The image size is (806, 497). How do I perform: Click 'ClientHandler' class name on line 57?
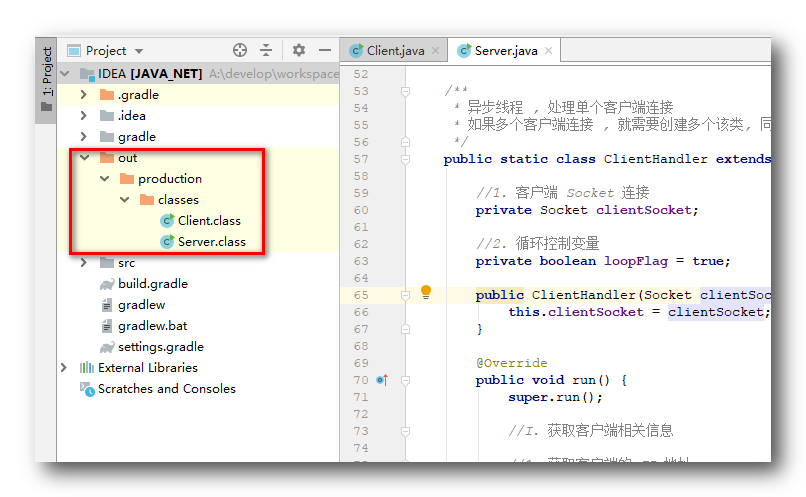[x=655, y=159]
